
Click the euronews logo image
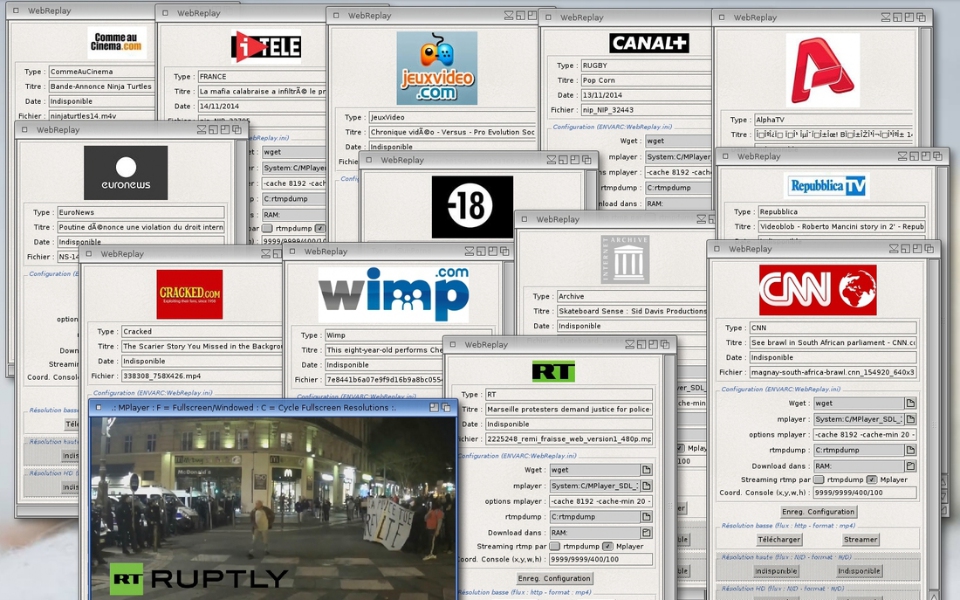click(x=126, y=173)
